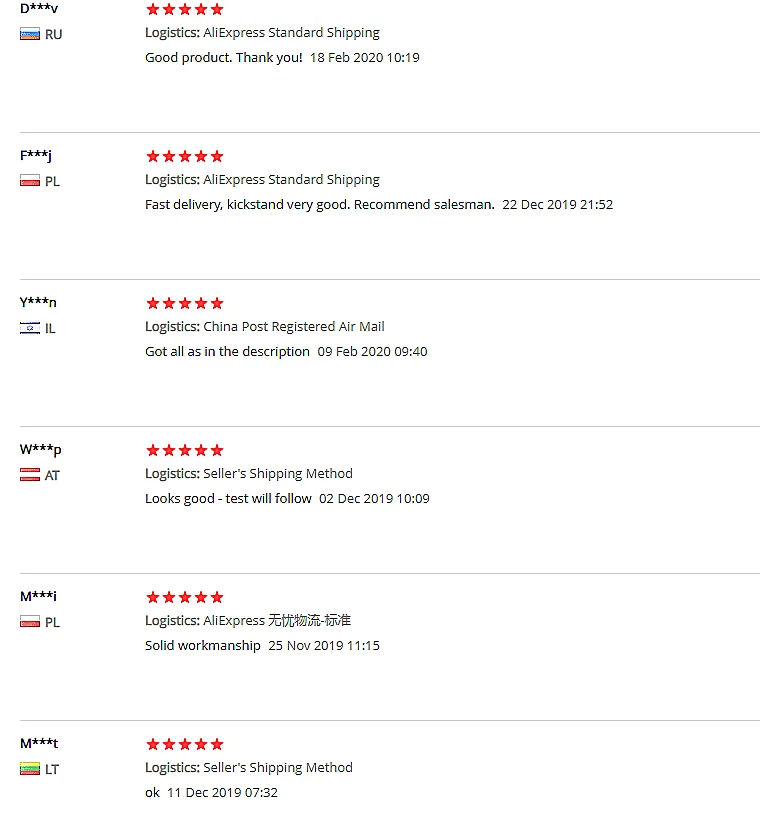
Task: Click the star rating on Y***n's review
Action: 185,303
